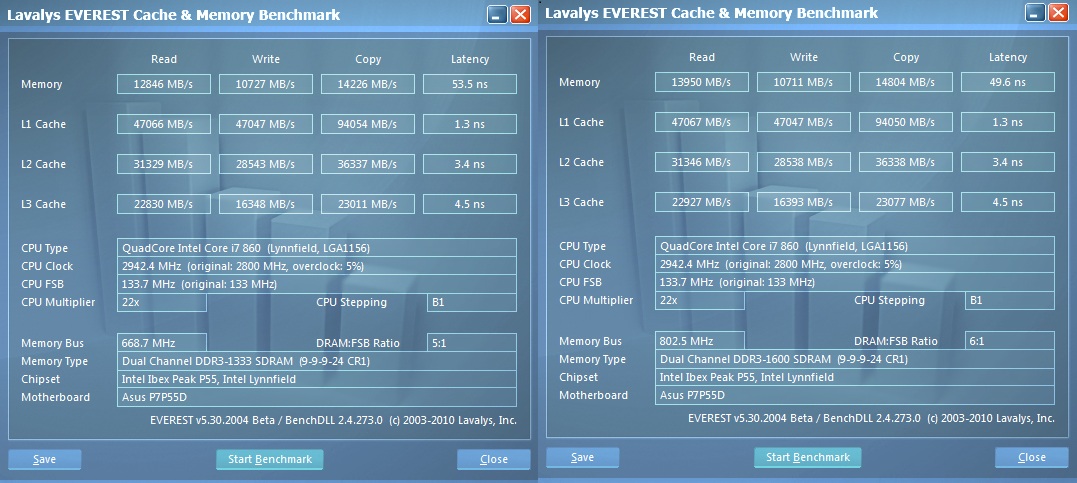Minimize the right EVEREST window

point(1035,12)
